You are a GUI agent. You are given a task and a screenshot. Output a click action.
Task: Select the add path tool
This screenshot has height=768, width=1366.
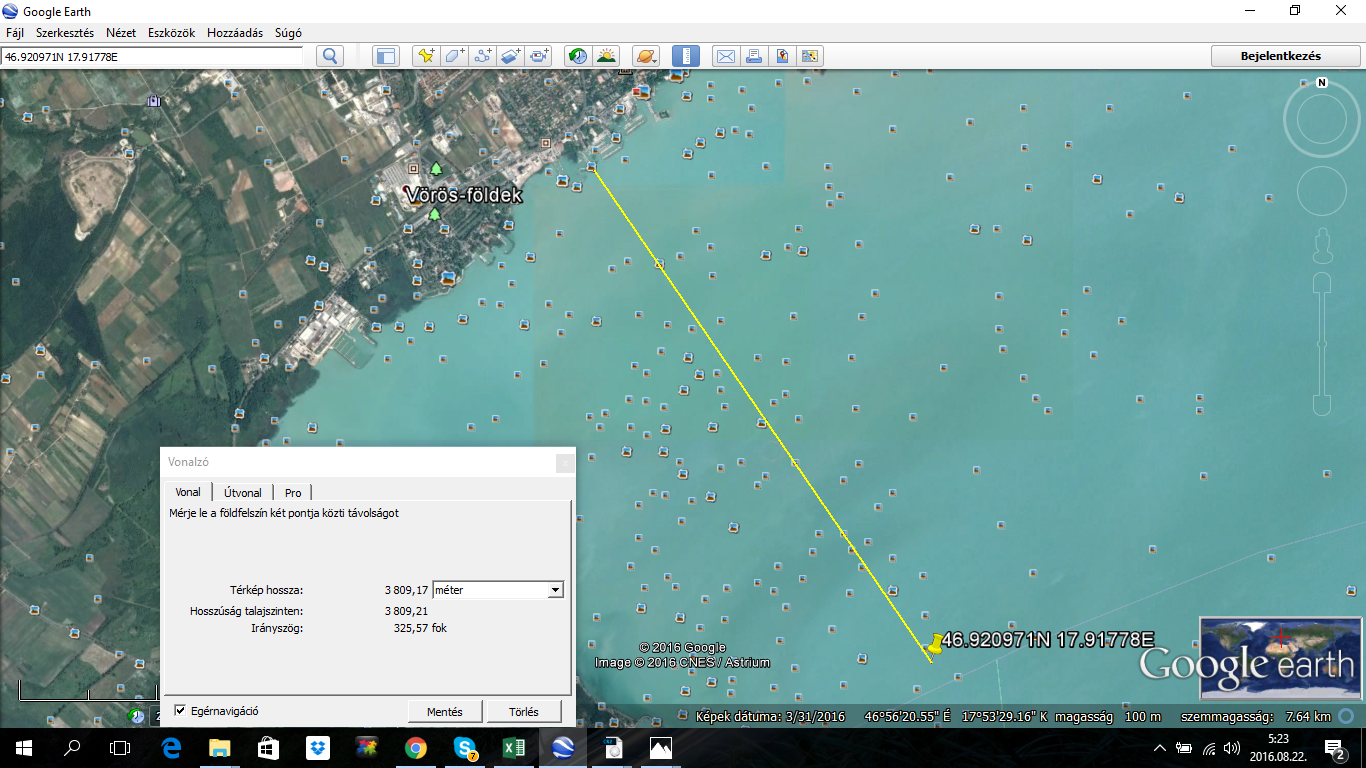(x=483, y=56)
